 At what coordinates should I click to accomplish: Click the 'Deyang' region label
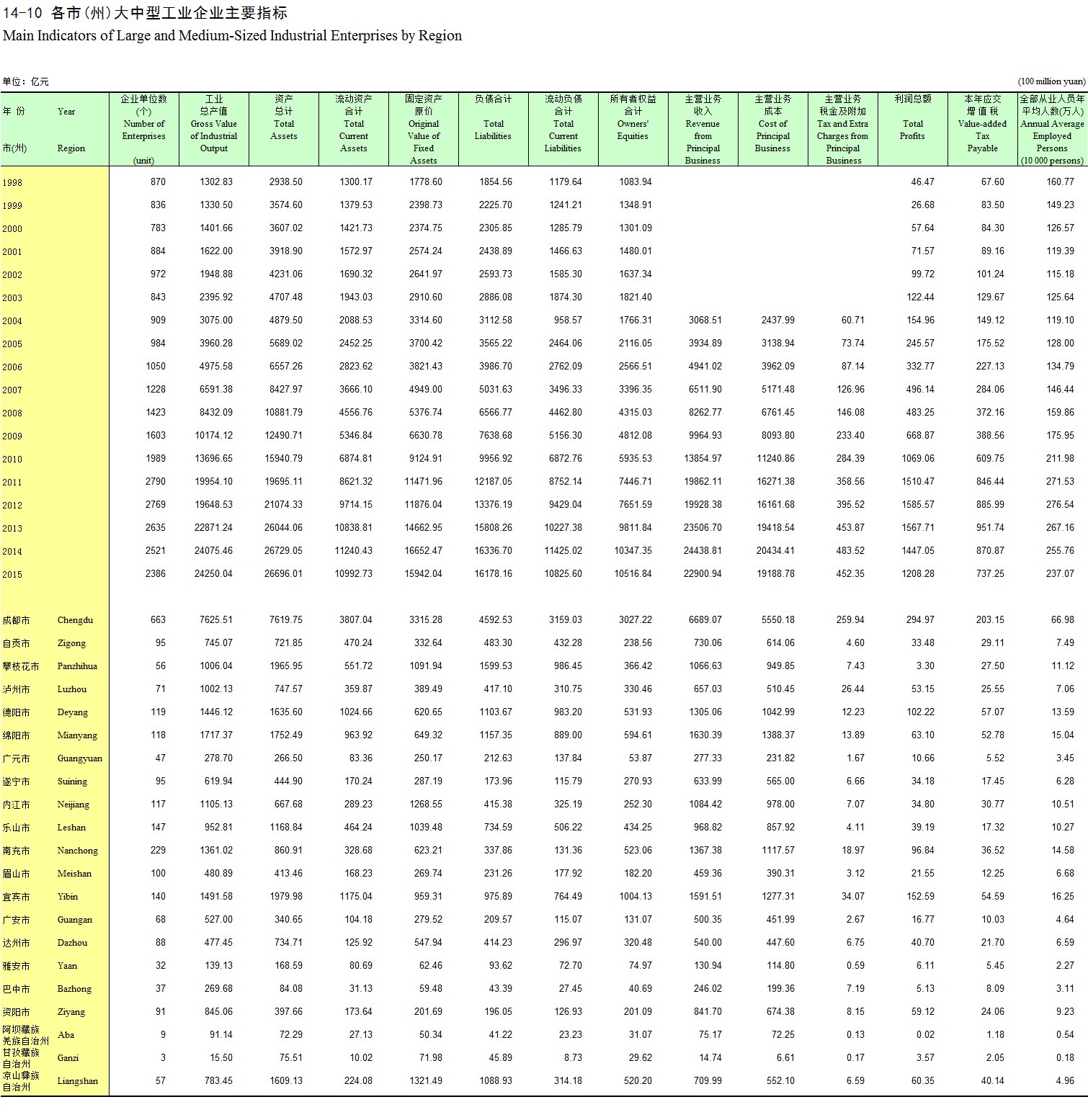(73, 712)
